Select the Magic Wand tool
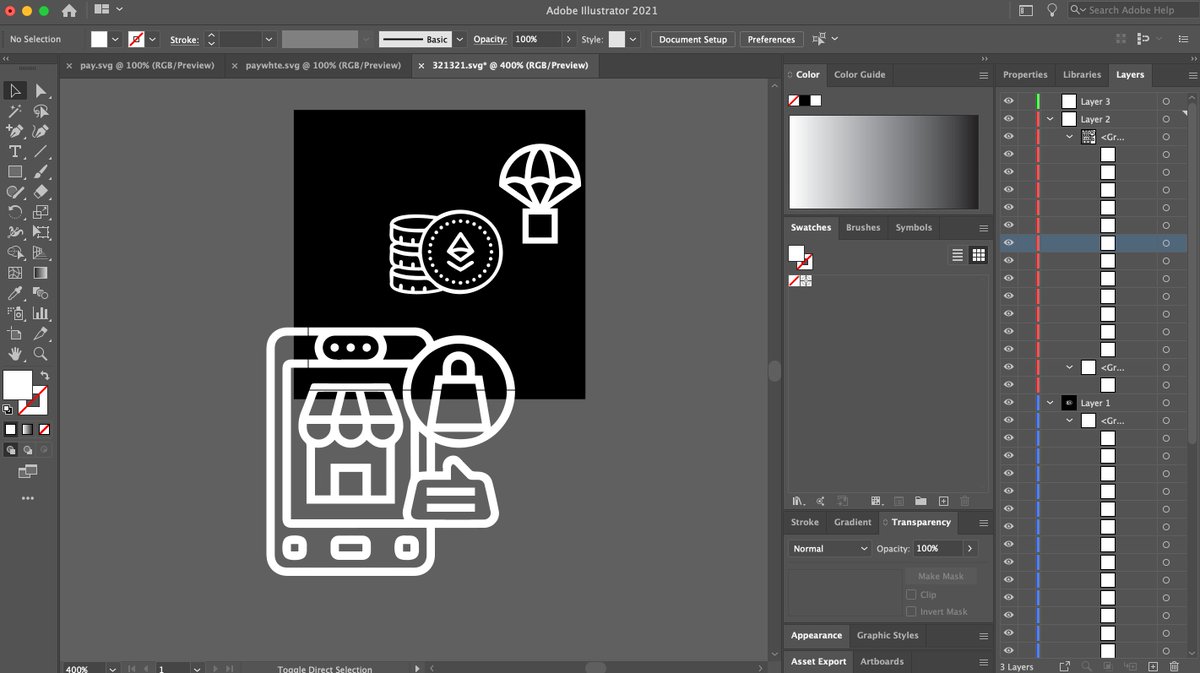 [x=15, y=111]
